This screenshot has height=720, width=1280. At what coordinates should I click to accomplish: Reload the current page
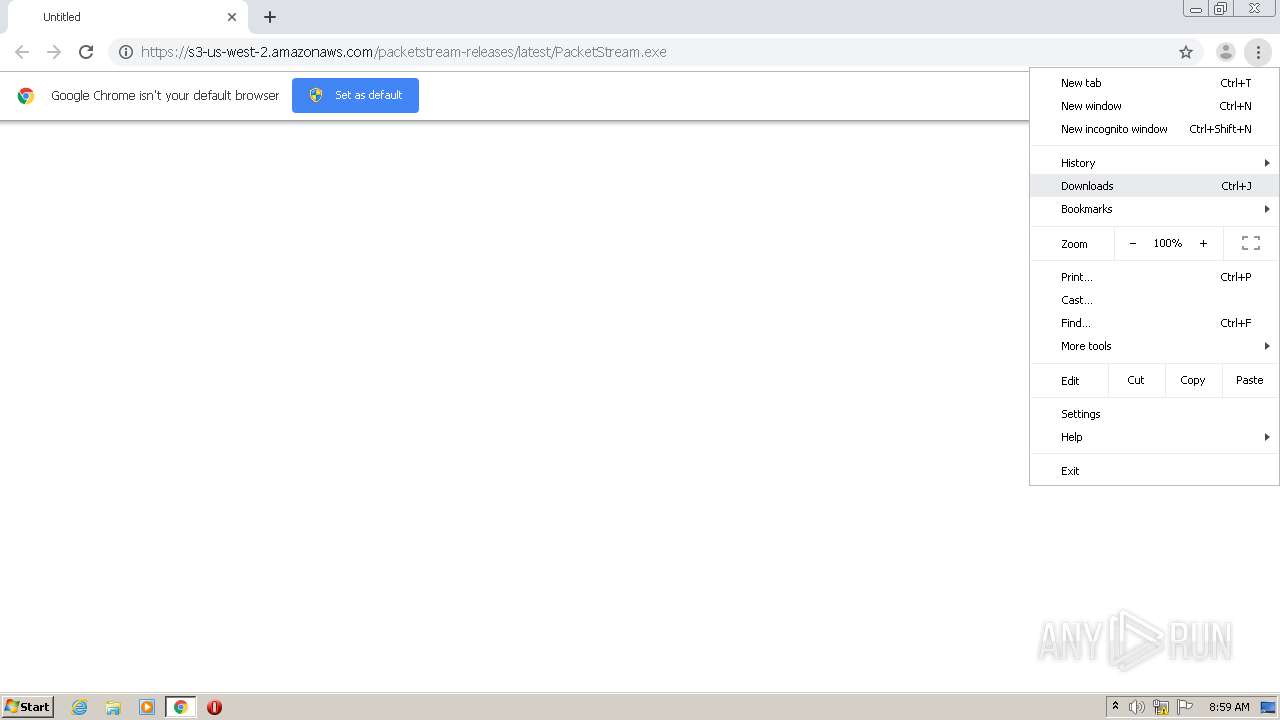(x=86, y=52)
